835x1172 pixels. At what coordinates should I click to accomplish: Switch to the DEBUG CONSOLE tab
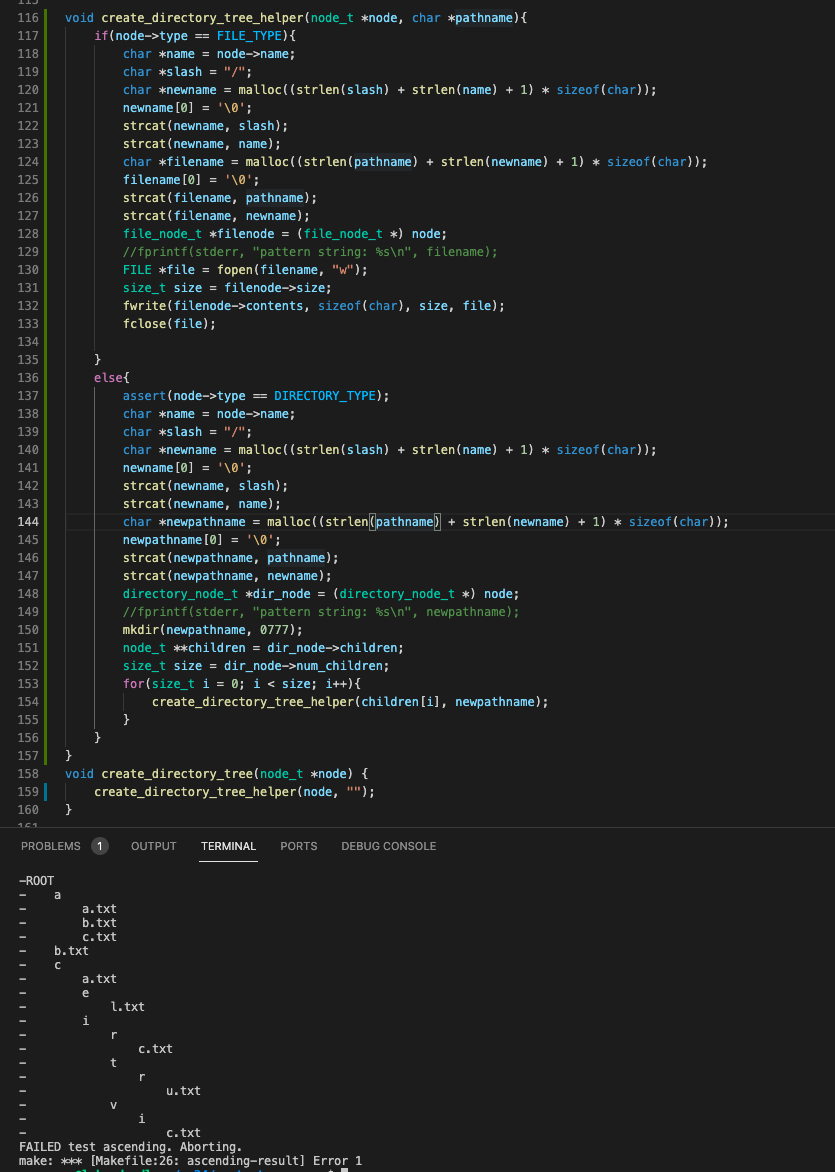pyautogui.click(x=388, y=846)
